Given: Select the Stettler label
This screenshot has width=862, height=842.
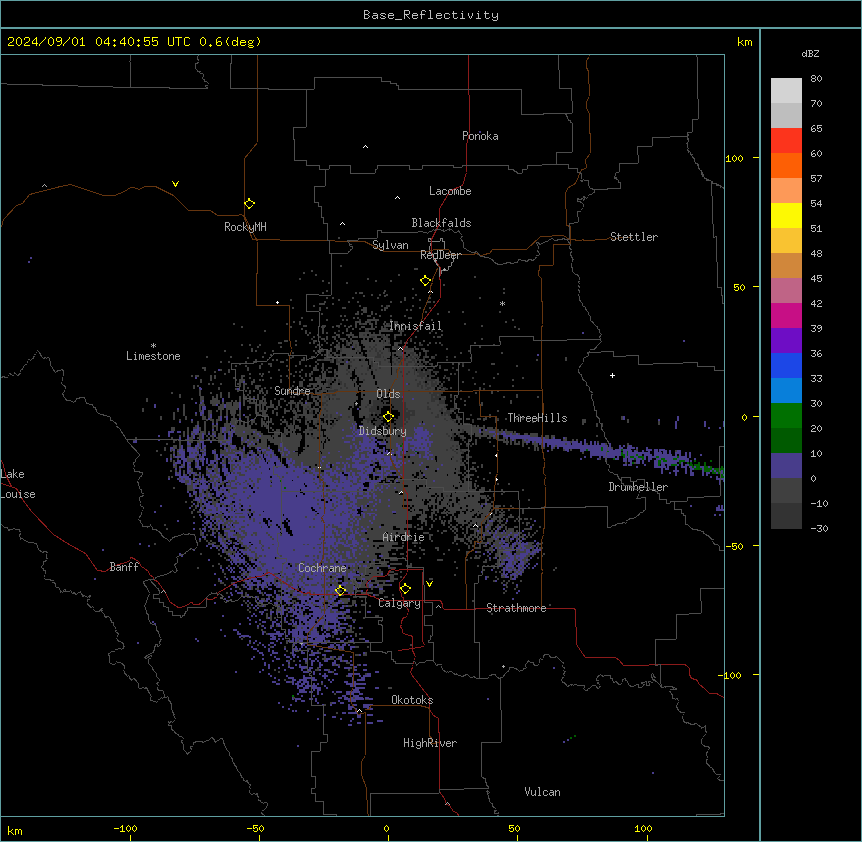Looking at the screenshot, I should pyautogui.click(x=634, y=237).
